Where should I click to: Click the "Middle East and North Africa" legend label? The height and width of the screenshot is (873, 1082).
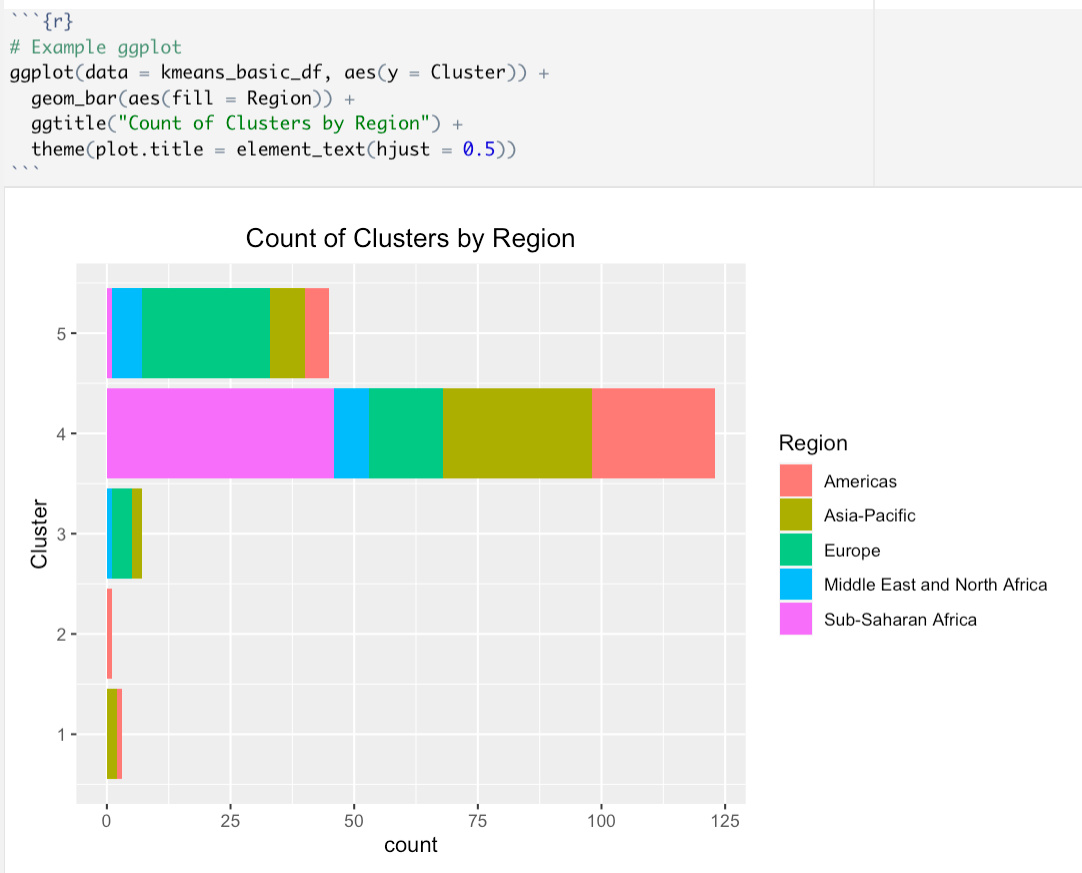[935, 585]
